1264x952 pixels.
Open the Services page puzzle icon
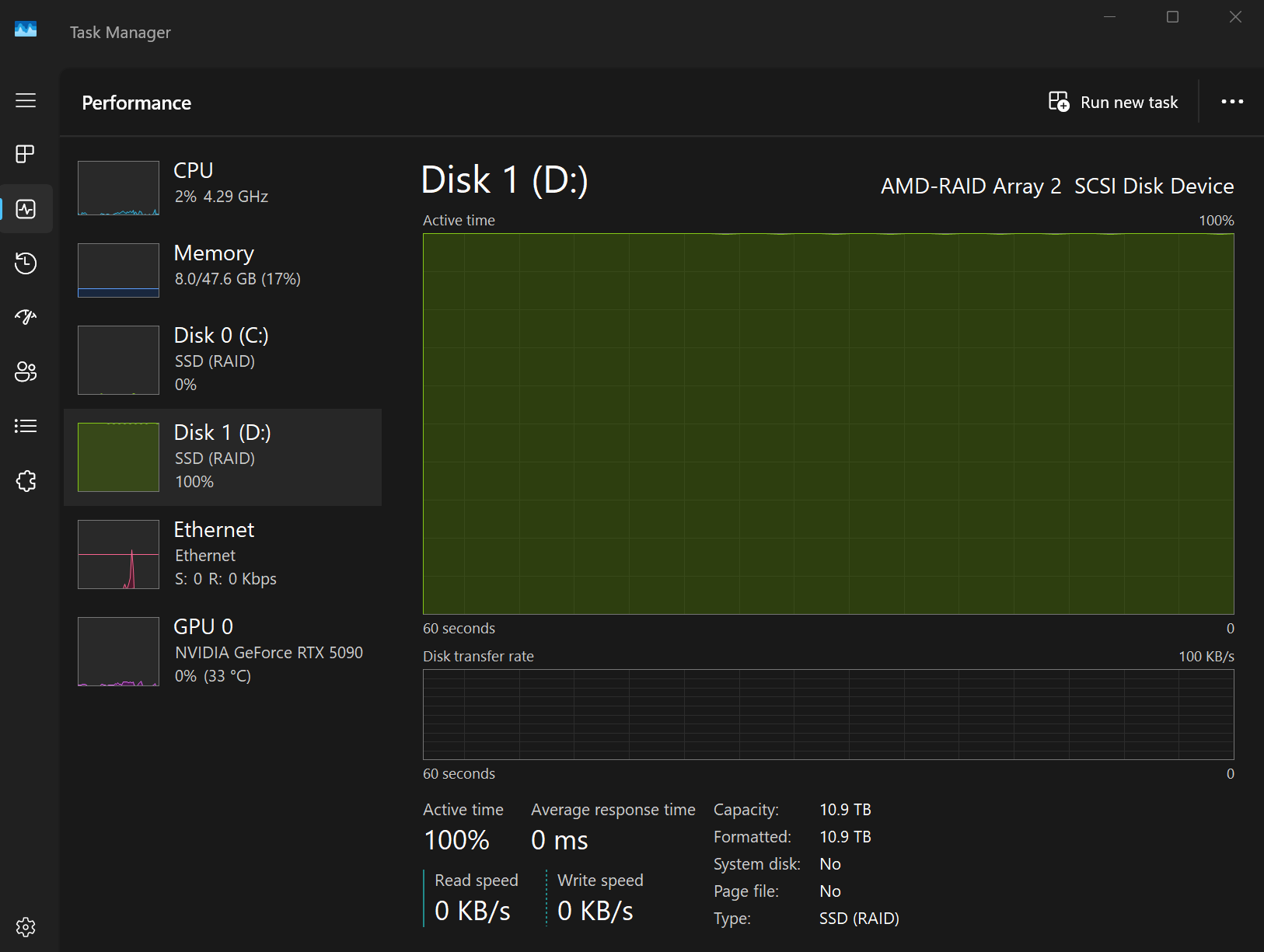(x=26, y=481)
